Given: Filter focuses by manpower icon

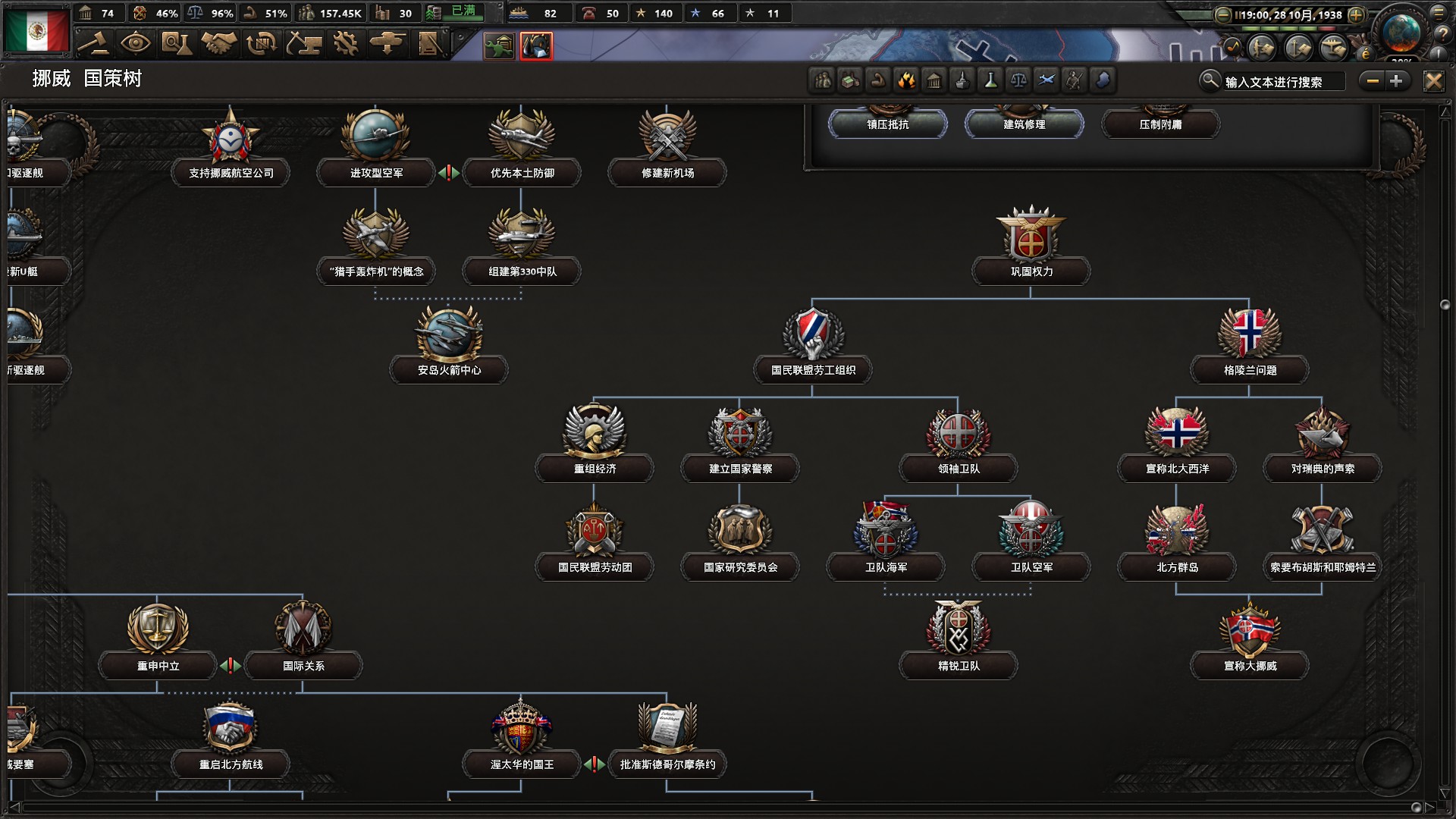Looking at the screenshot, I should [823, 80].
